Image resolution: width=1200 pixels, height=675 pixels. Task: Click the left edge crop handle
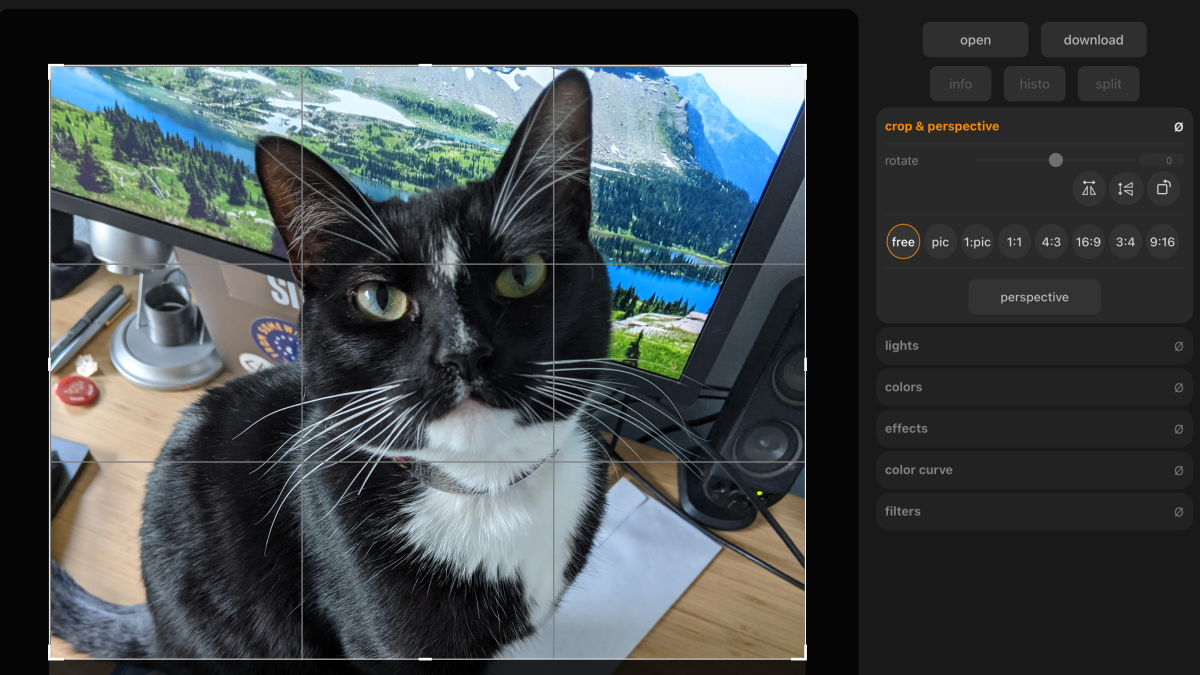click(x=50, y=363)
